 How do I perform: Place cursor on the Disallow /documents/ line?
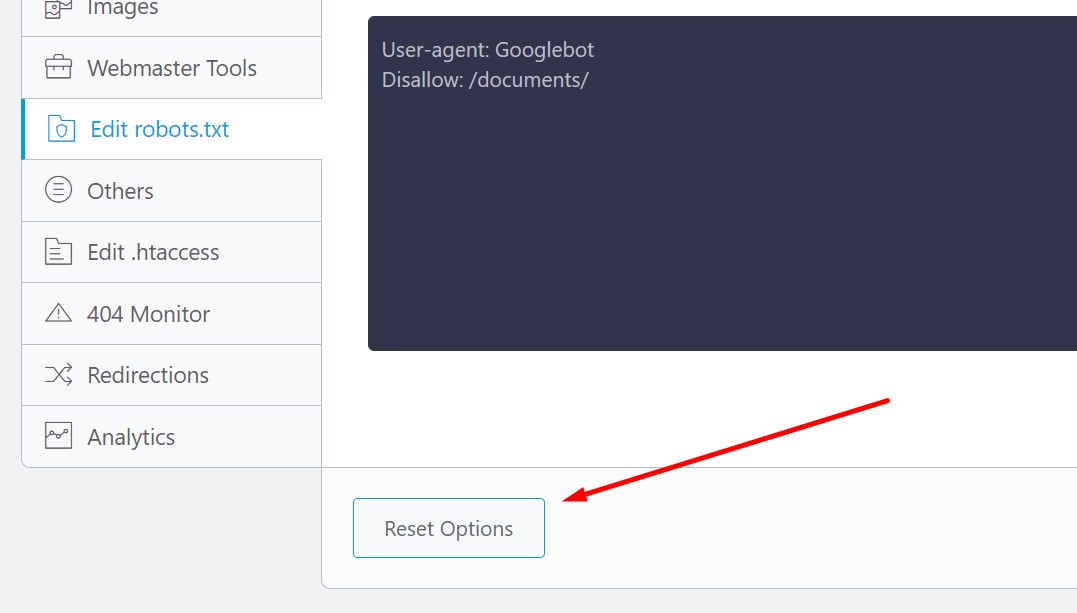[x=487, y=80]
